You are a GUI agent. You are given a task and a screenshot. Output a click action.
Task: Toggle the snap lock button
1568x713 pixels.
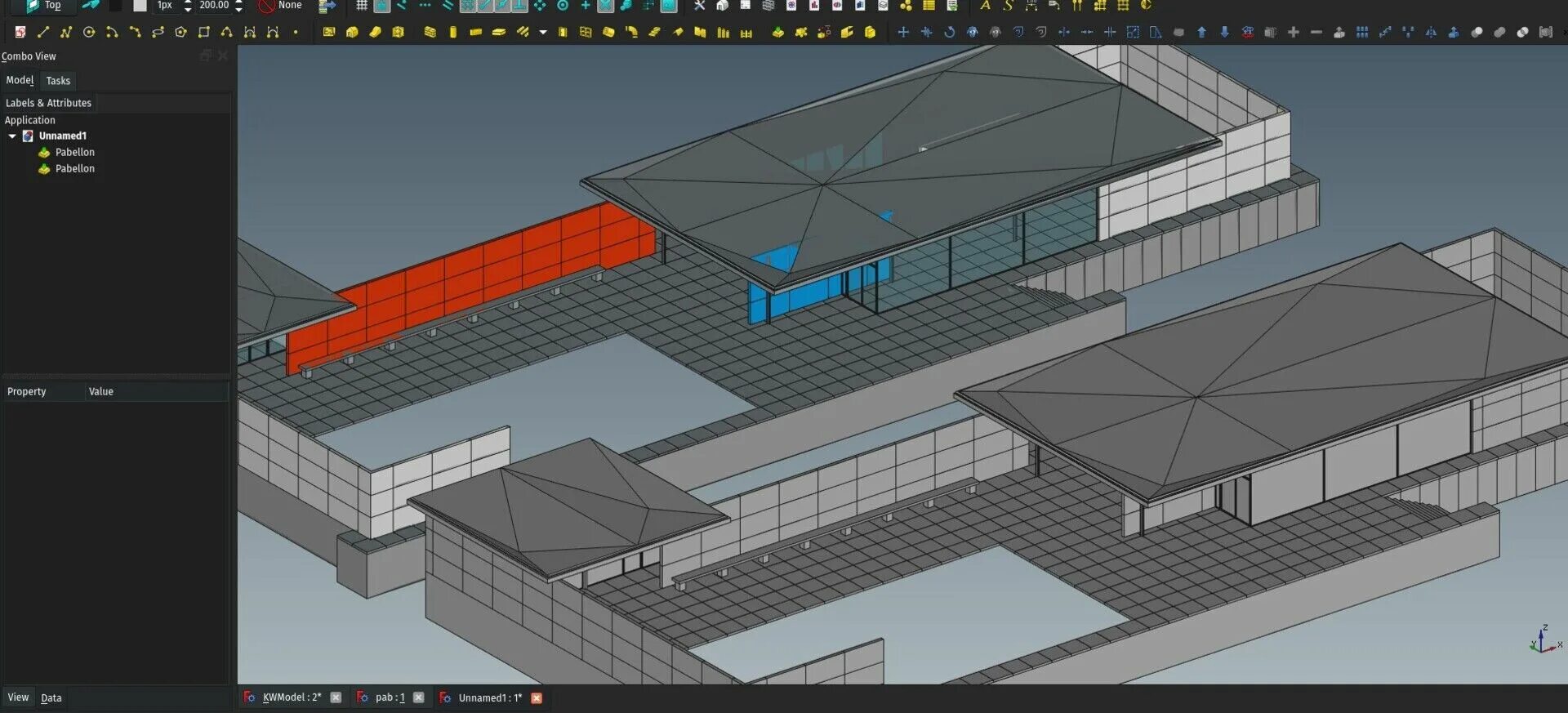click(x=381, y=6)
